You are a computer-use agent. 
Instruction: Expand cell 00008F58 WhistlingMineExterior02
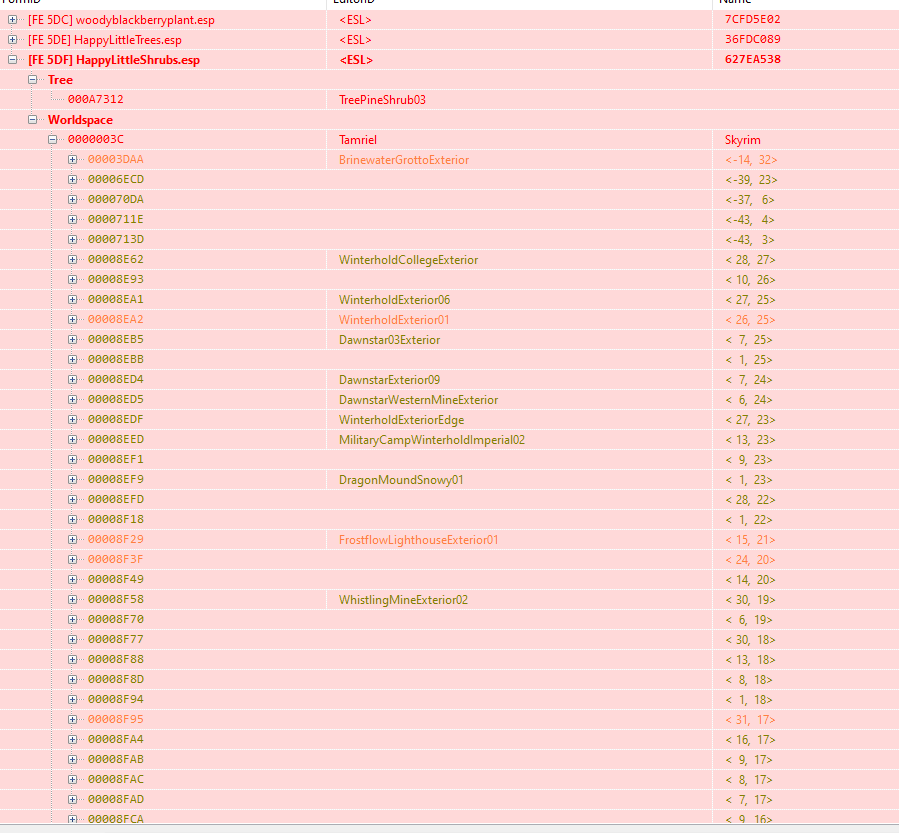[72, 599]
